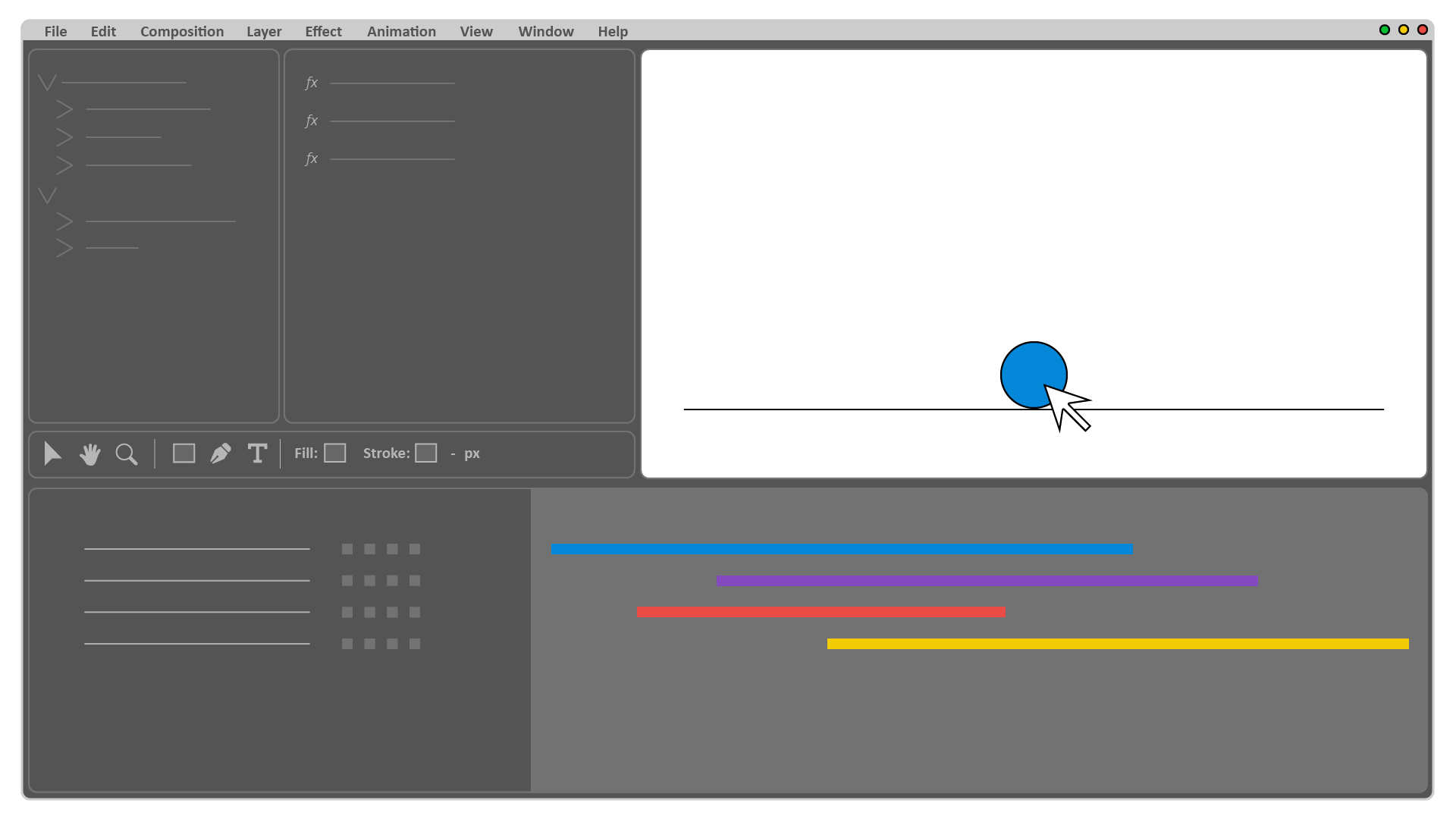Viewport: 1456px width, 819px height.
Task: Select the arrow Selection tool
Action: point(52,453)
